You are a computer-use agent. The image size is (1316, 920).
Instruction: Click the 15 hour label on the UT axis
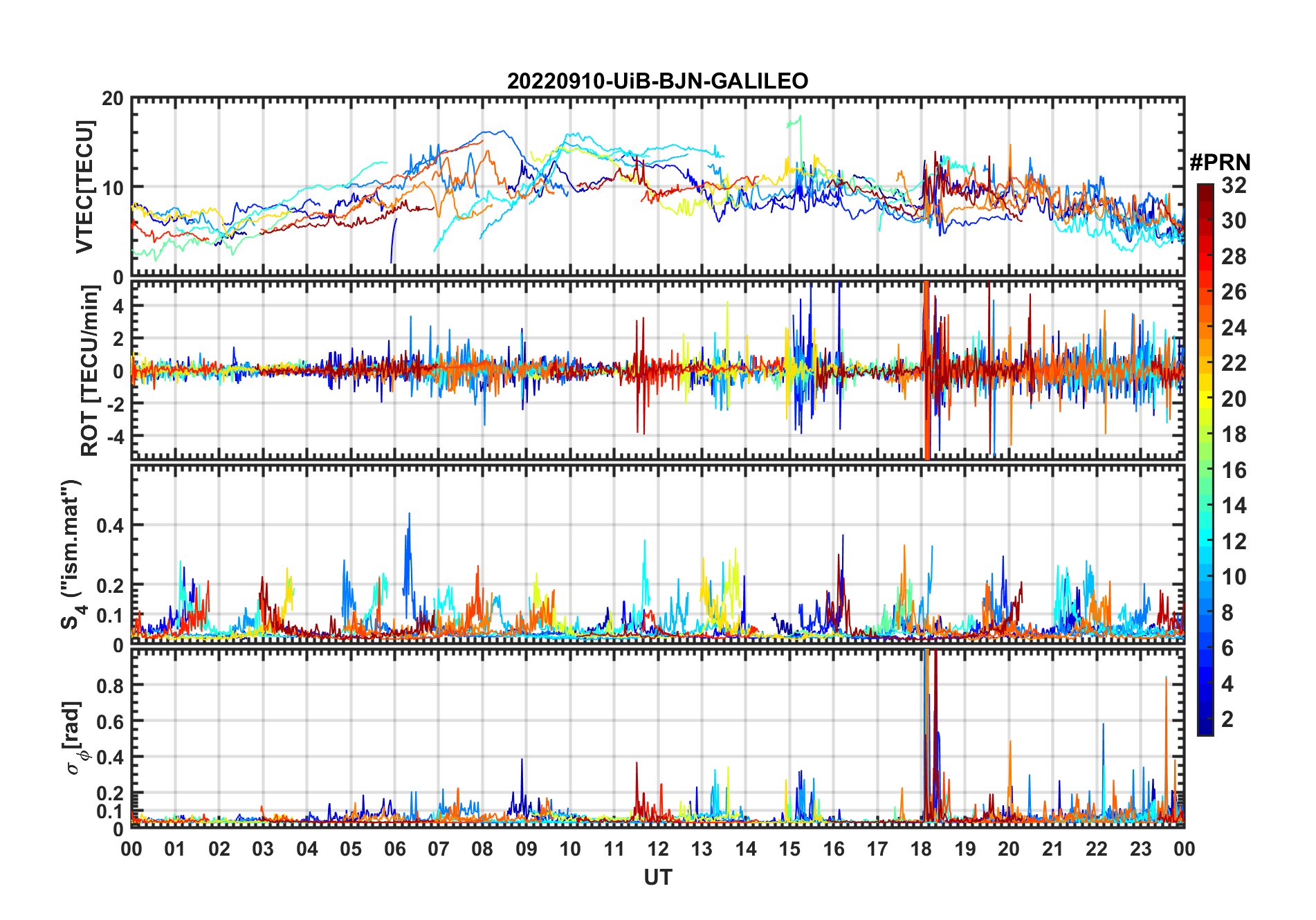[x=789, y=849]
